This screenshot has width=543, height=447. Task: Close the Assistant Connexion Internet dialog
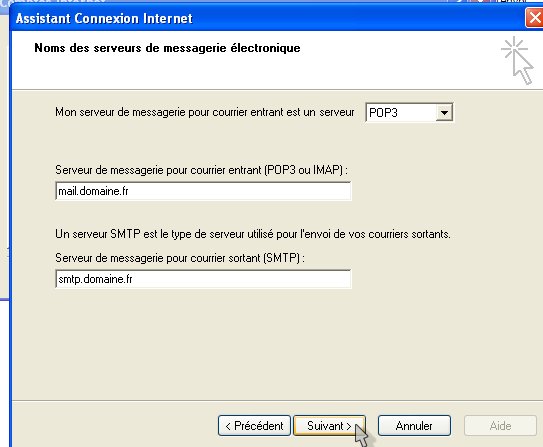point(534,18)
